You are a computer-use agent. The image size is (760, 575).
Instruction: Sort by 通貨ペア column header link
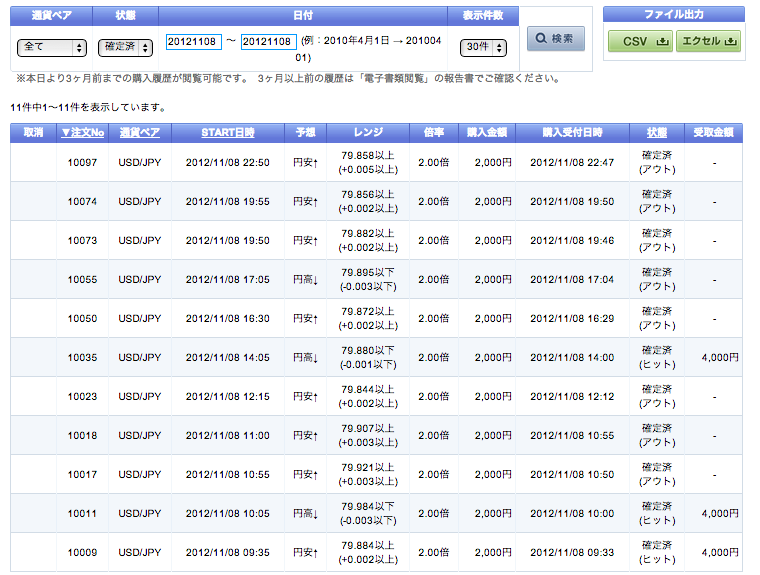tap(140, 132)
